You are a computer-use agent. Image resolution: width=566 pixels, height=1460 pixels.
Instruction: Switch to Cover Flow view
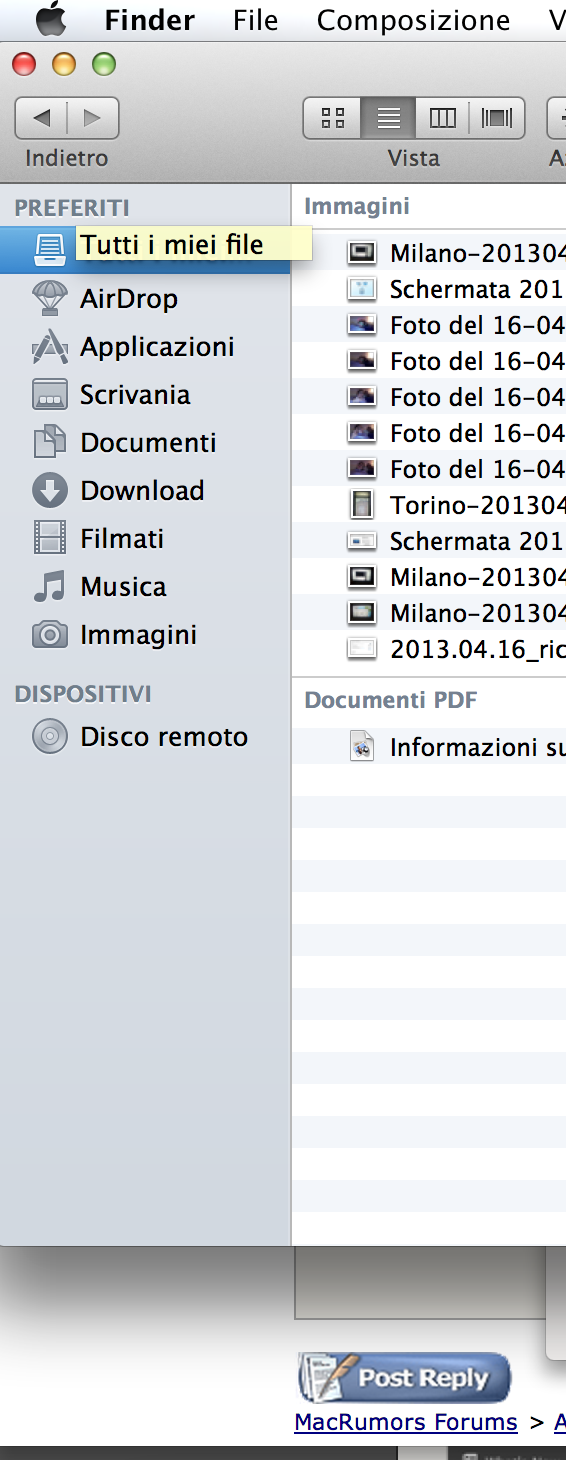click(x=497, y=118)
